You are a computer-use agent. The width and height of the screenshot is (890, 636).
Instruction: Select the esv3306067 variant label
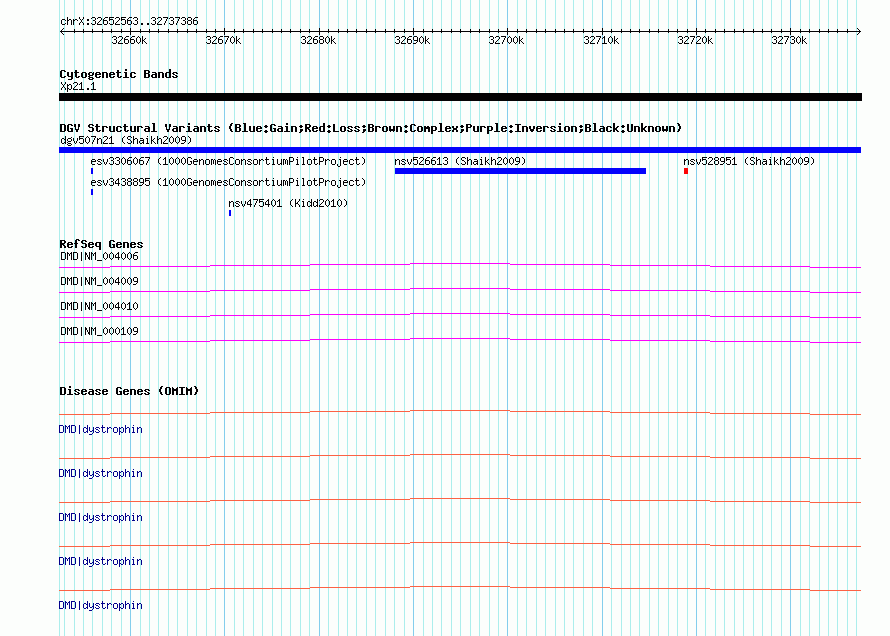[x=228, y=161]
